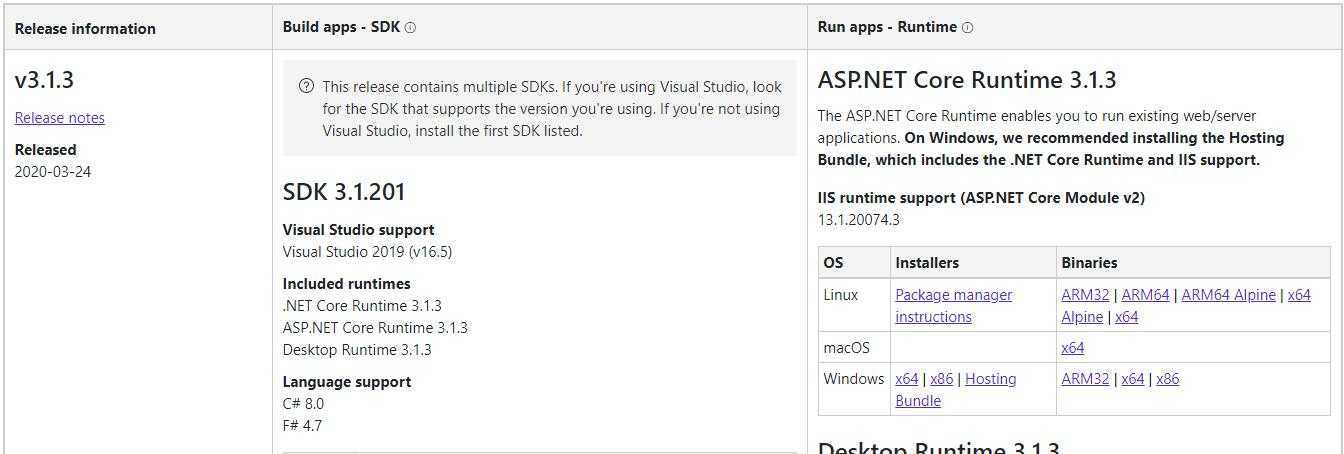Download Linux ARM32 binaries
1344x454 pixels.
1085,295
